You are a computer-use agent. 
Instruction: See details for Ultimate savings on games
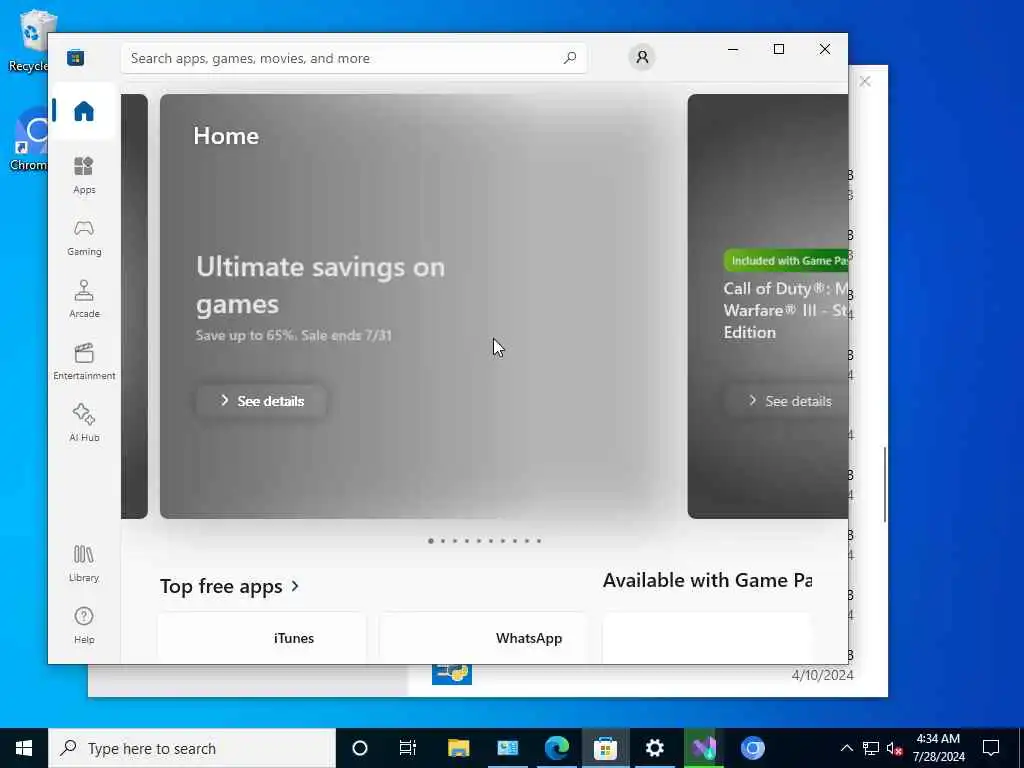[261, 401]
